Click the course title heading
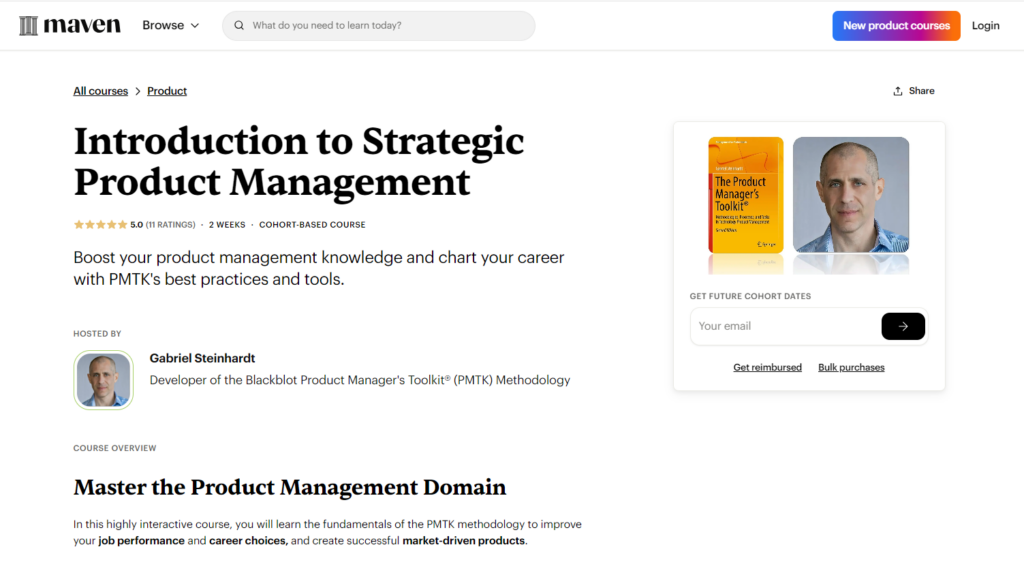The width and height of the screenshot is (1024, 575). [x=299, y=161]
